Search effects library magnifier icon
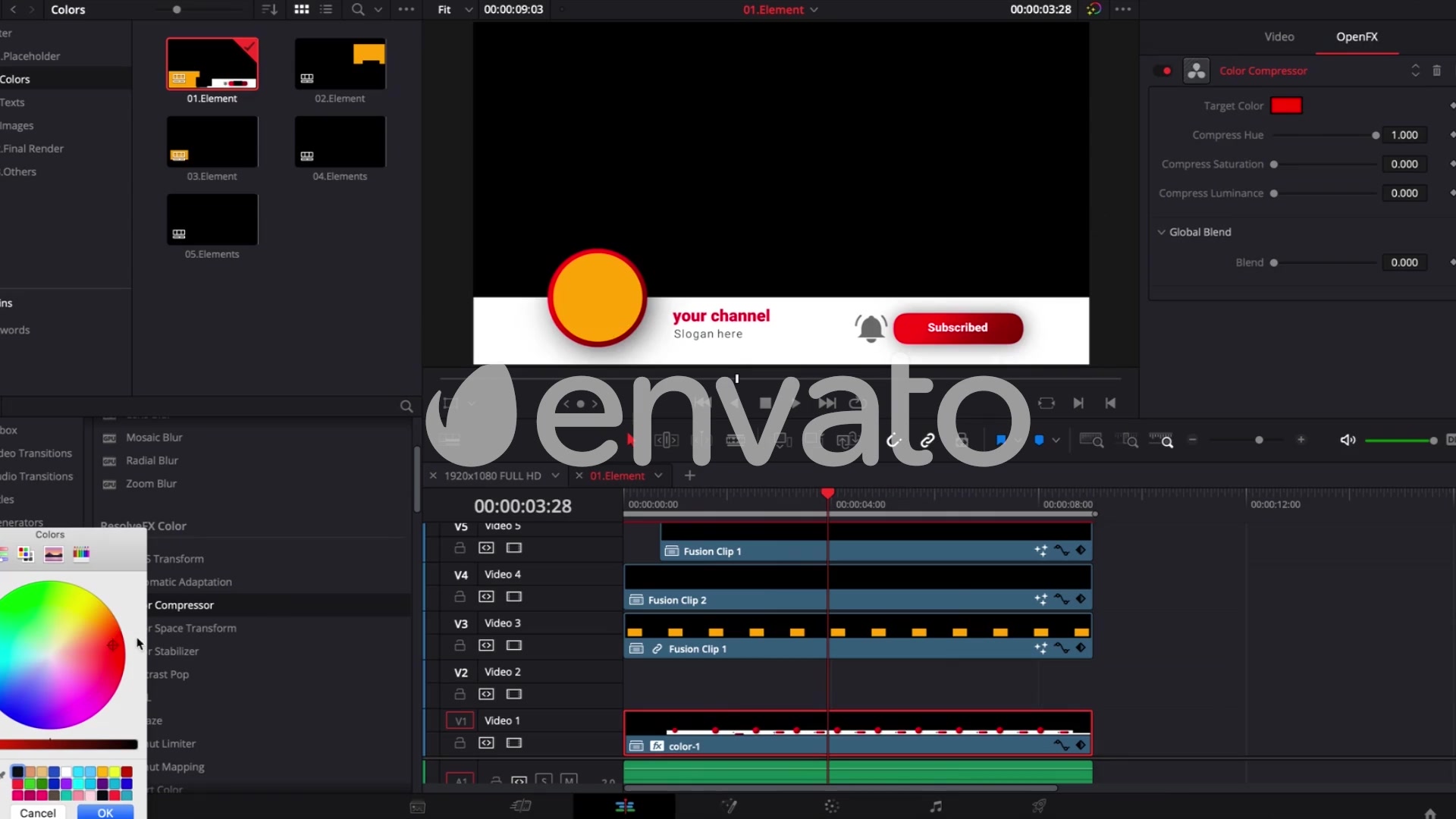 (x=406, y=406)
